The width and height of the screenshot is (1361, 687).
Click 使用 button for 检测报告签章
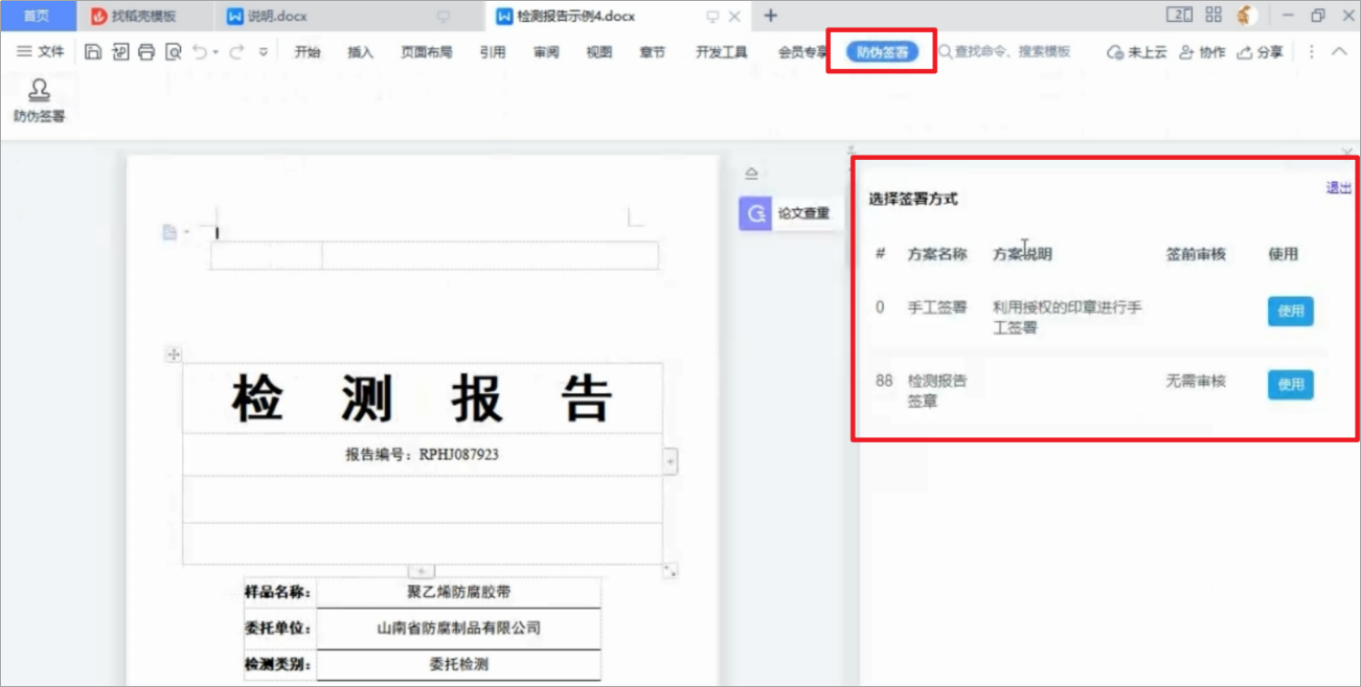coord(1290,385)
